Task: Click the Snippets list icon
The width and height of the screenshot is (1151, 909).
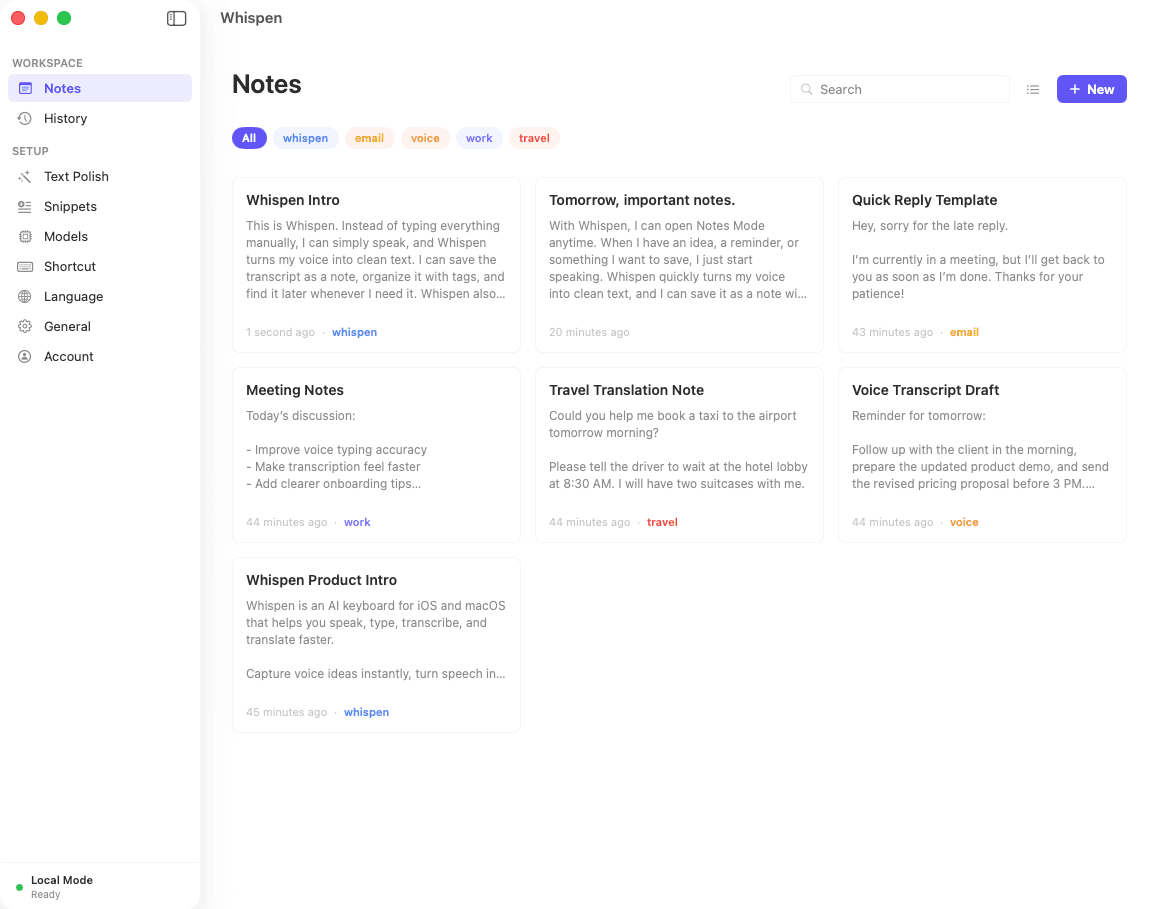Action: click(x=25, y=206)
